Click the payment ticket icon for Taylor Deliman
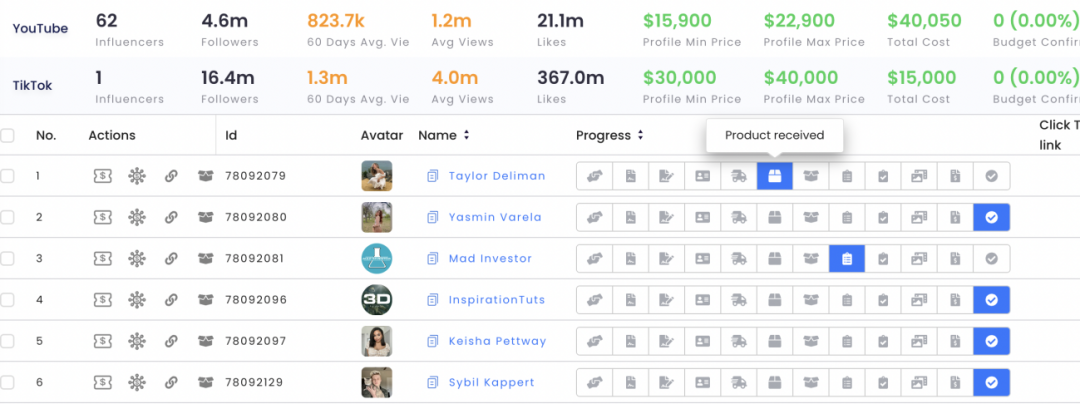The width and height of the screenshot is (1080, 404). coord(103,176)
